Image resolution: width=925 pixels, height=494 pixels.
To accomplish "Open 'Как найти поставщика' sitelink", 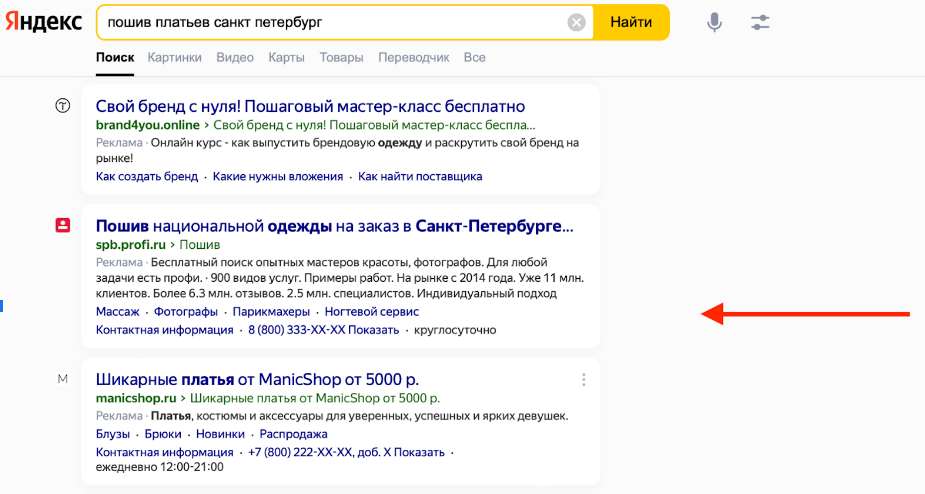I will pyautogui.click(x=420, y=176).
